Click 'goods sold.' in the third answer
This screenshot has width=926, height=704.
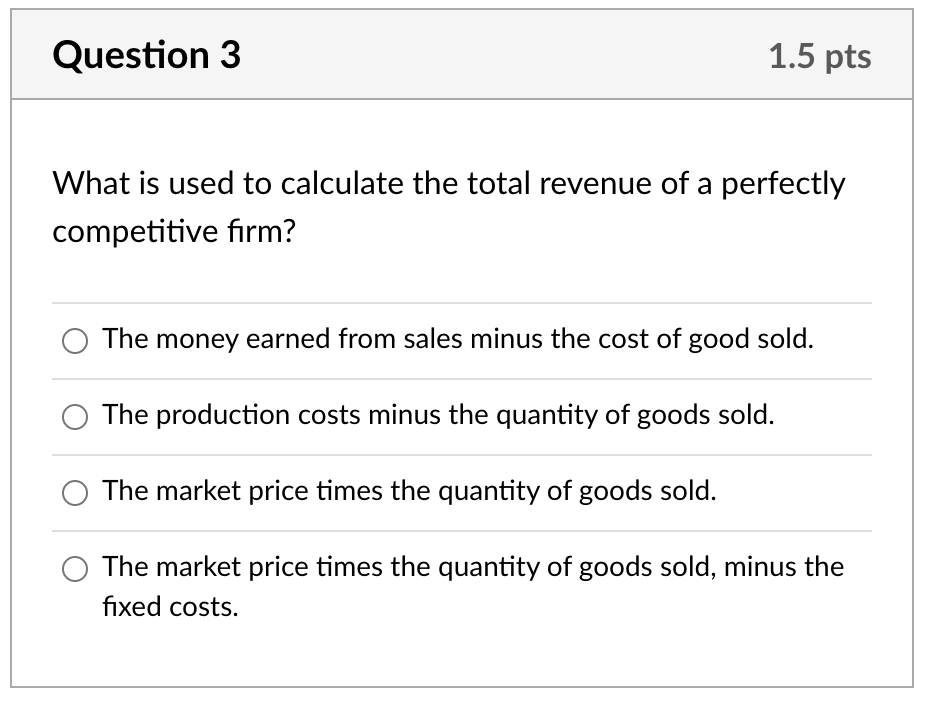647,491
